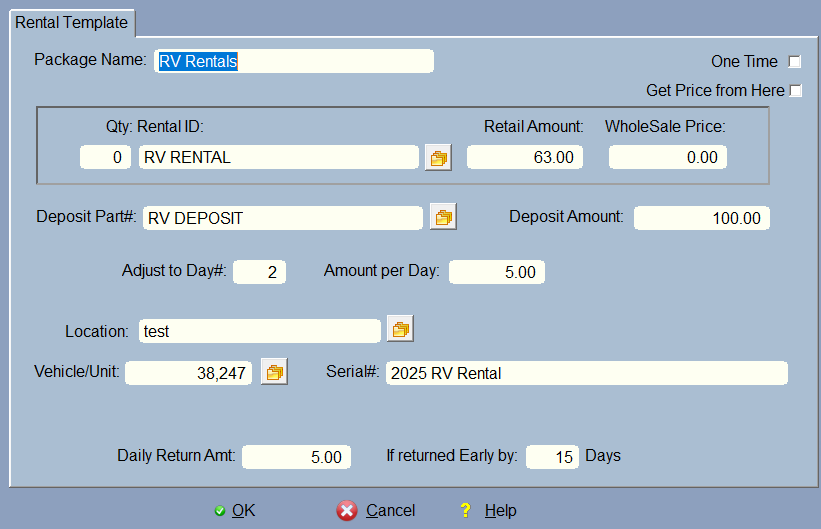Screen dimensions: 821x529
Task: Open the Rental ID lookup folder icon
Action: click(438, 158)
